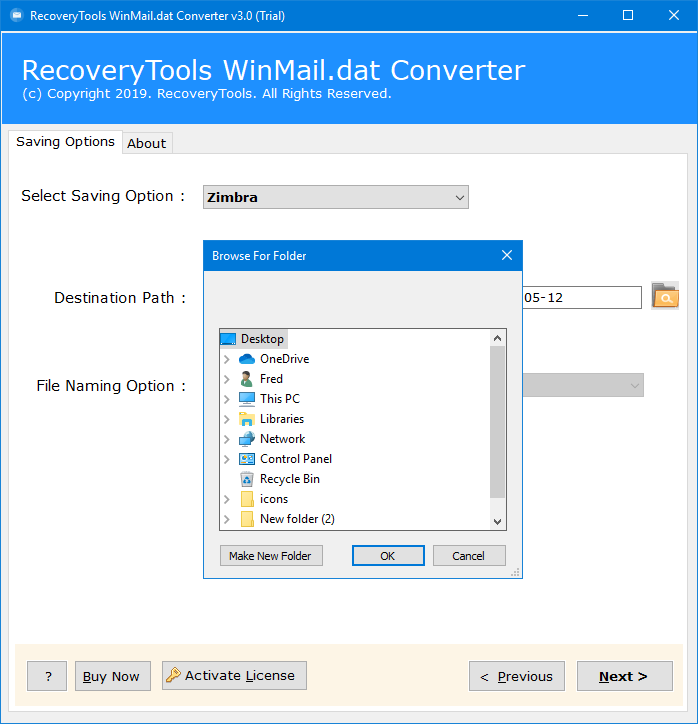Click the Buy Now button
Viewport: 698px width, 724px height.
[113, 676]
